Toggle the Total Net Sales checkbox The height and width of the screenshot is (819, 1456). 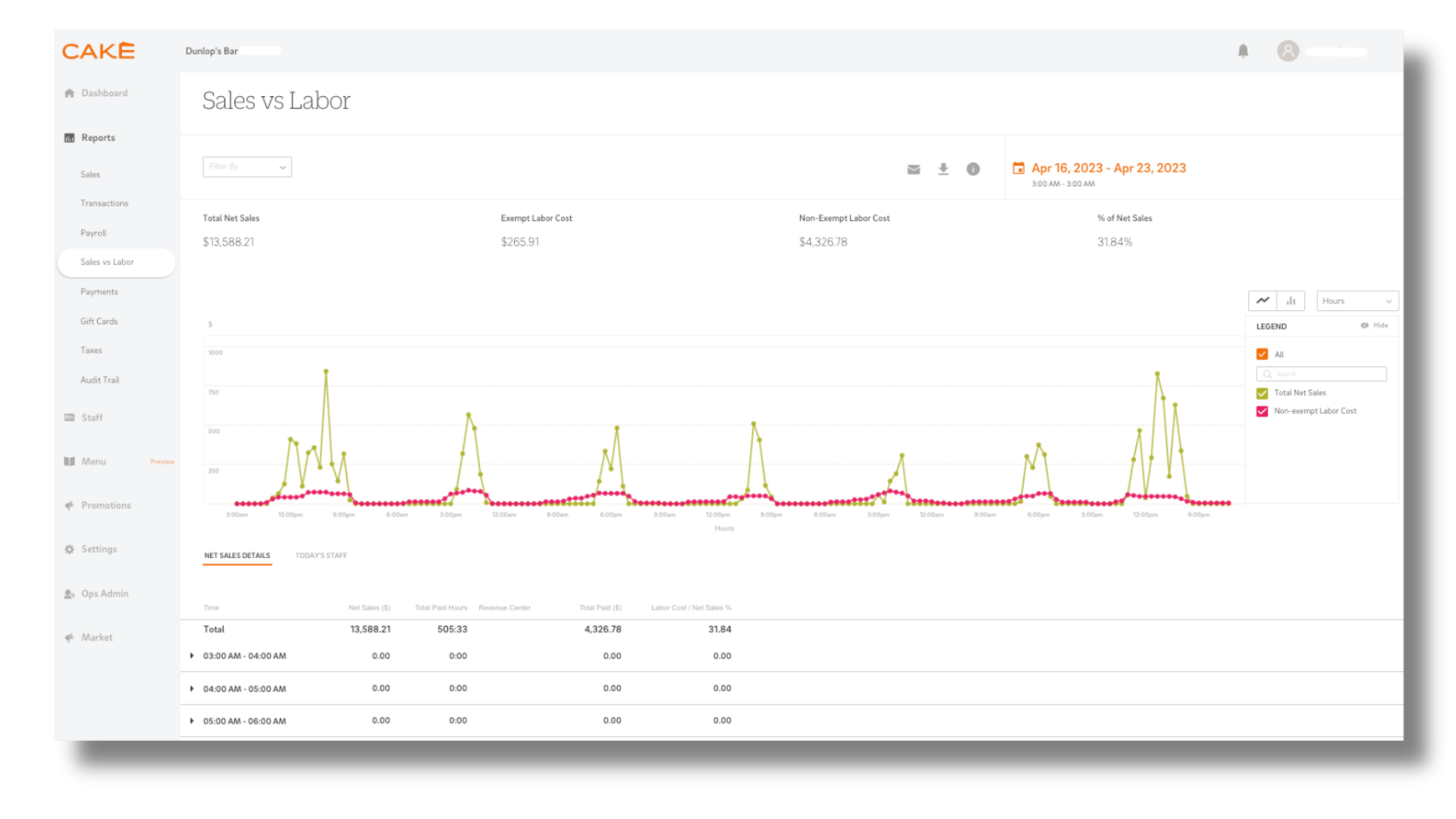tap(1262, 391)
